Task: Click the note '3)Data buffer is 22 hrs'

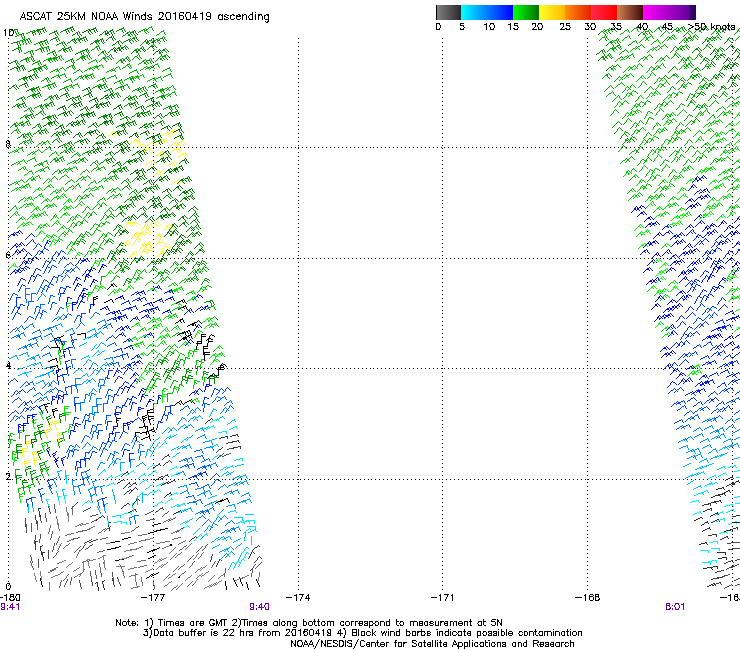Action: click(362, 633)
